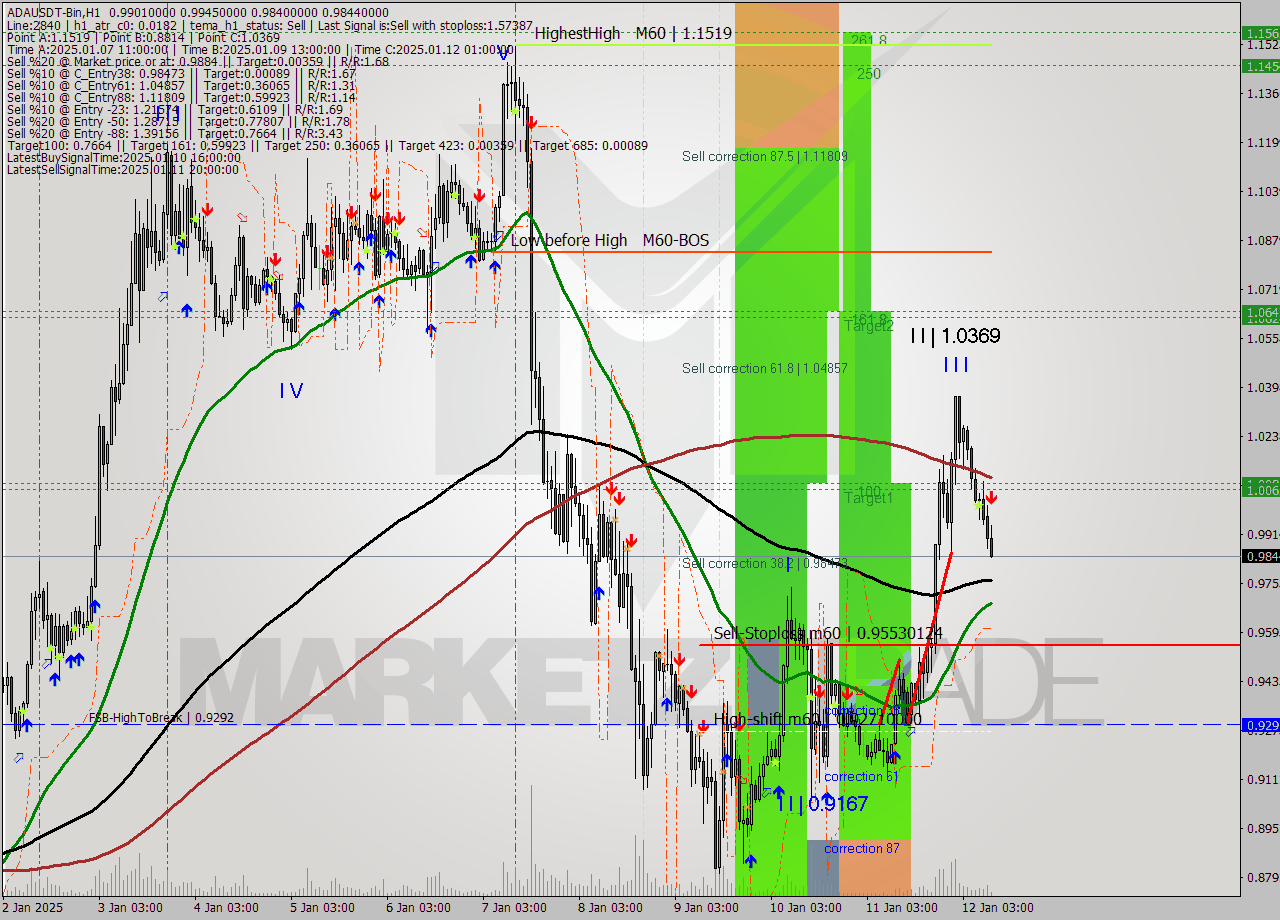
Task: Click the 0.879 price axis value
Action: (x=1262, y=877)
